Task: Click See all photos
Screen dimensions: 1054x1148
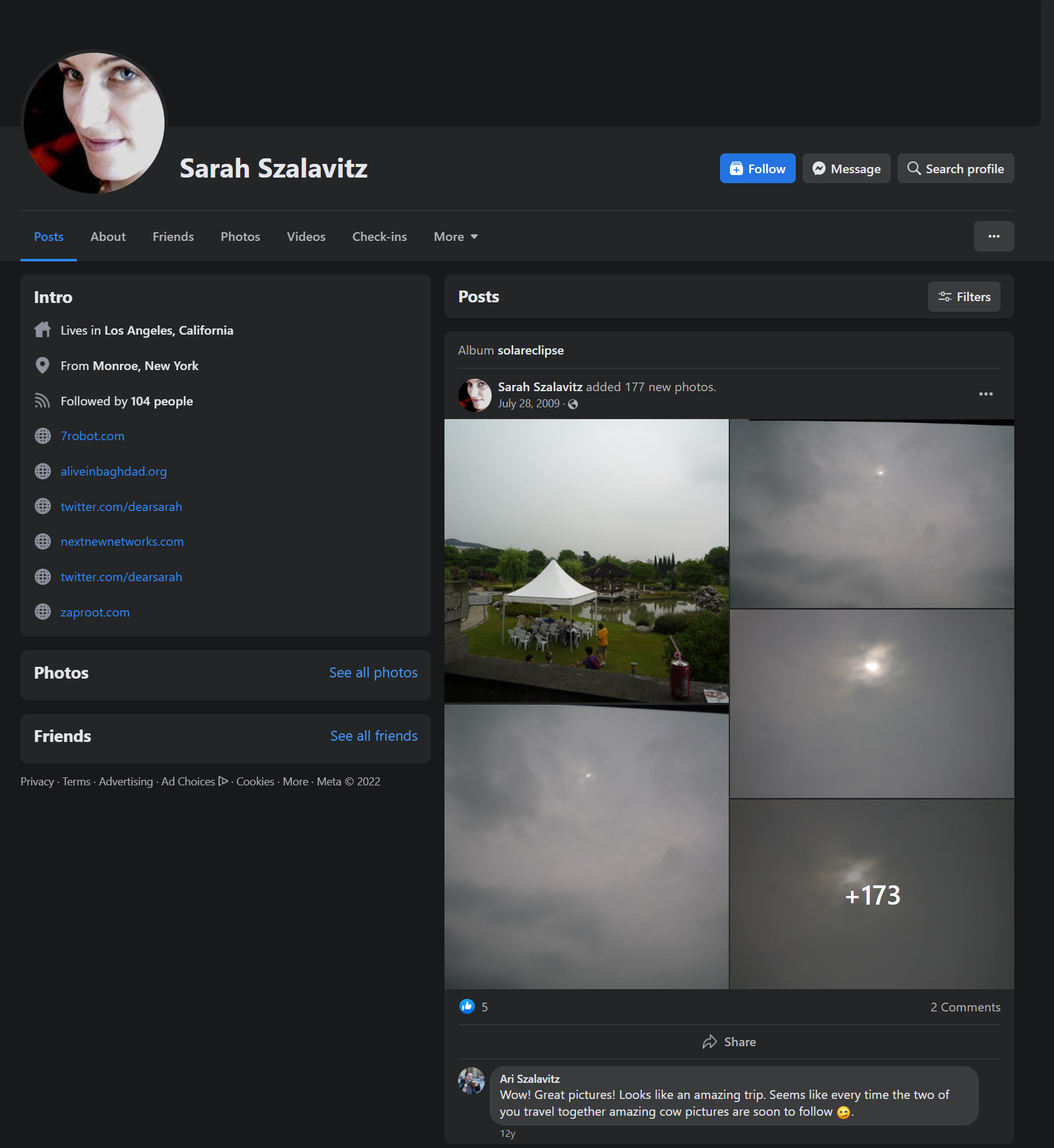Action: [373, 672]
